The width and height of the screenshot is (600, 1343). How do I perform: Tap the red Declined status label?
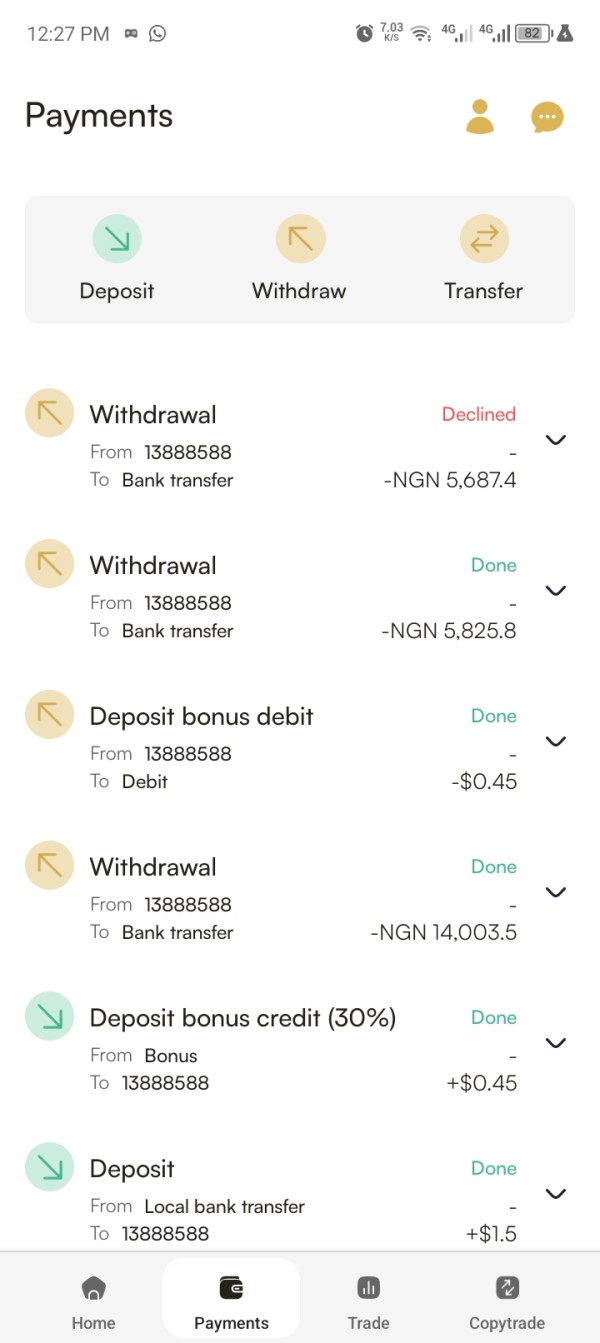tap(479, 414)
